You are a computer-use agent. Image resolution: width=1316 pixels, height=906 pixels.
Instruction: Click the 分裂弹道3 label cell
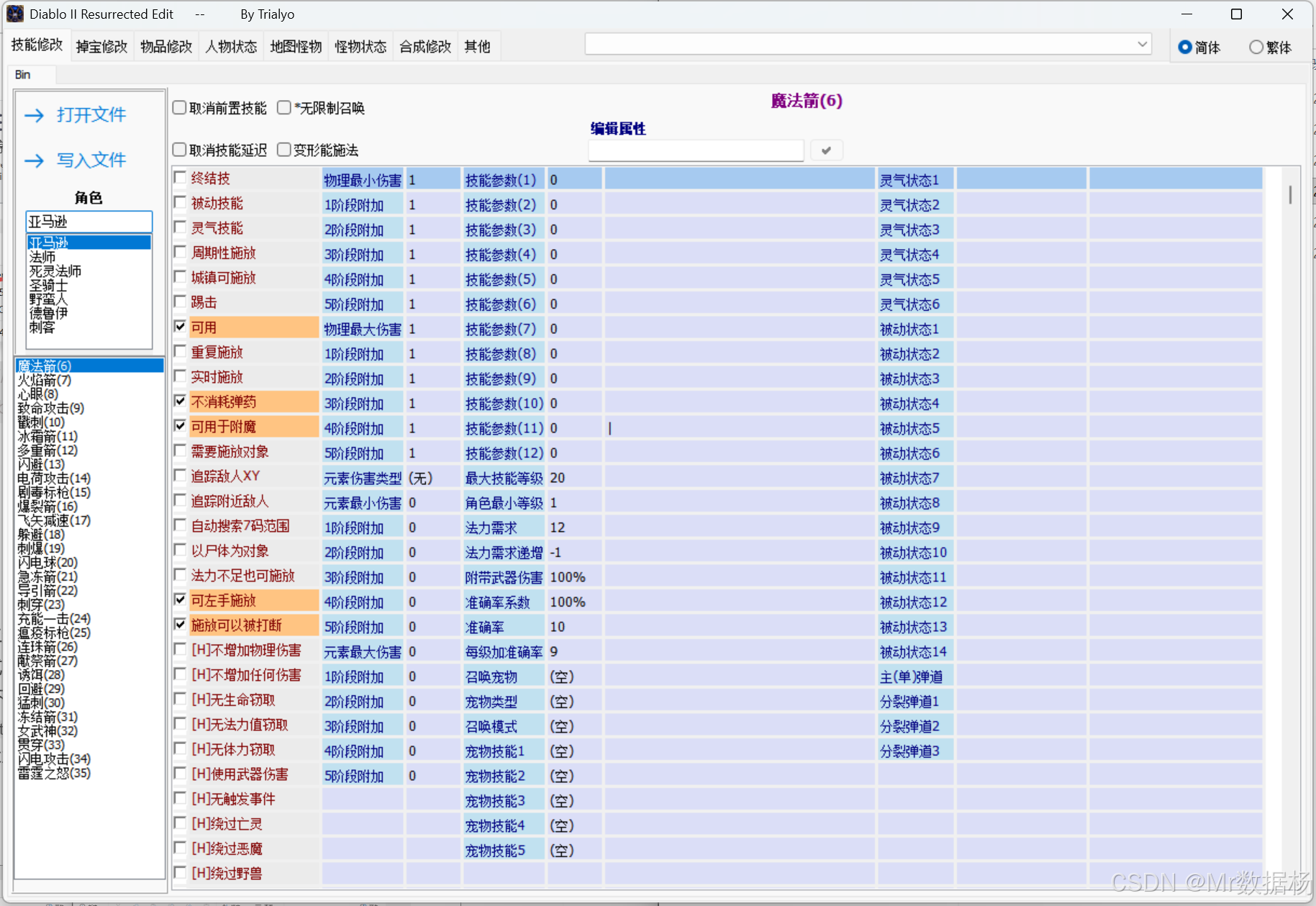(x=915, y=751)
